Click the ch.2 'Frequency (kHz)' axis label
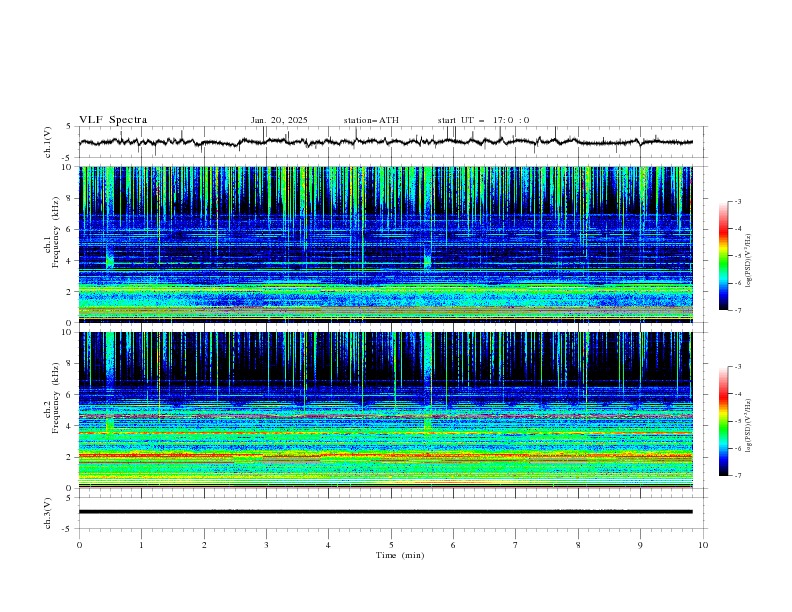The width and height of the screenshot is (792, 612). click(56, 398)
